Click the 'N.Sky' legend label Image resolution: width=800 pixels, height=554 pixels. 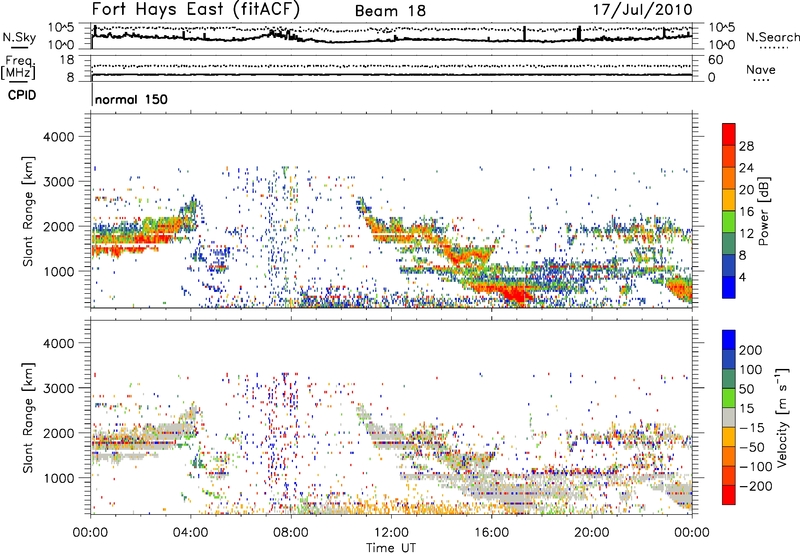click(x=19, y=37)
